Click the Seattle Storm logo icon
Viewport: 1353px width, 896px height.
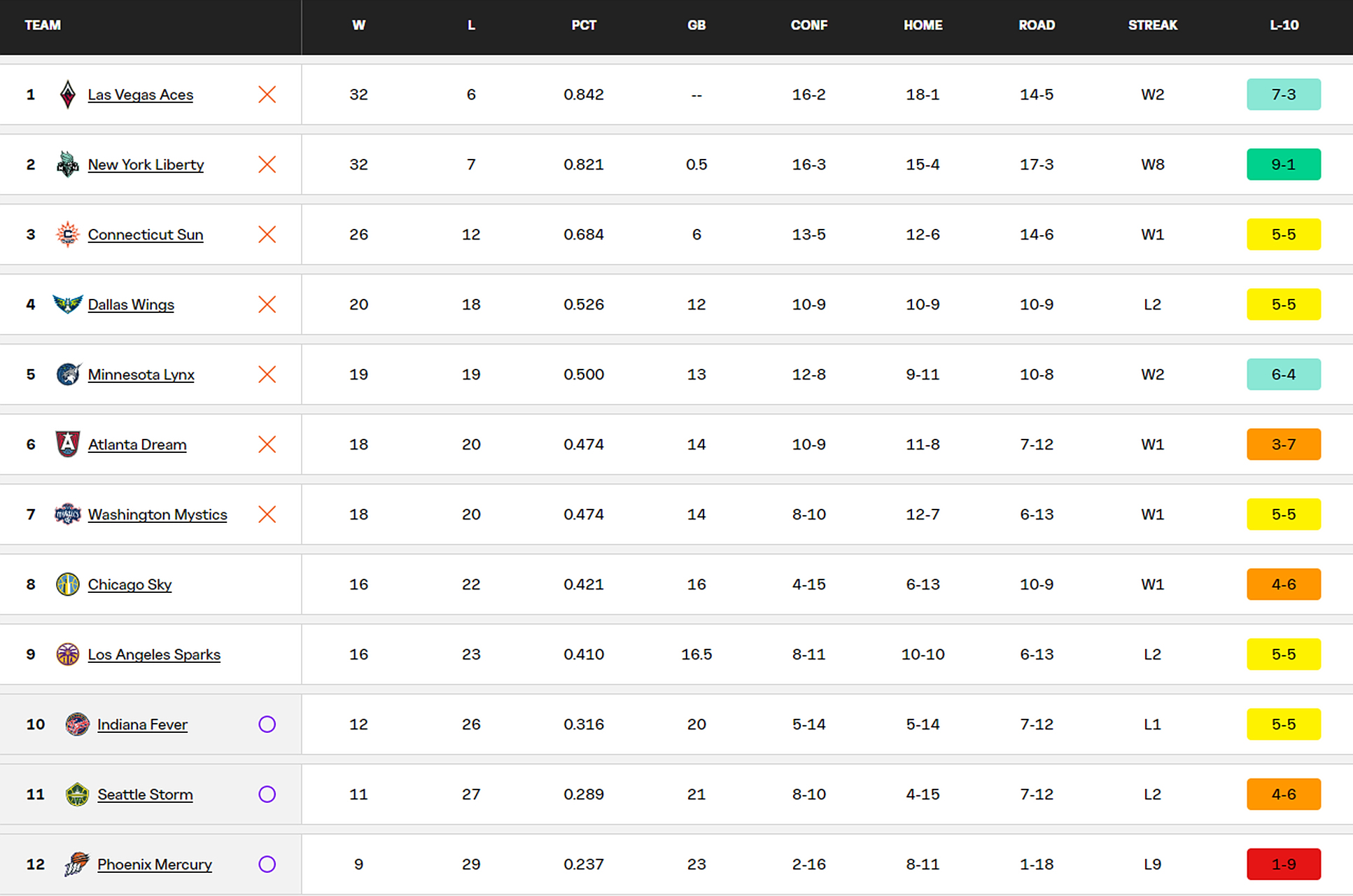tap(77, 794)
